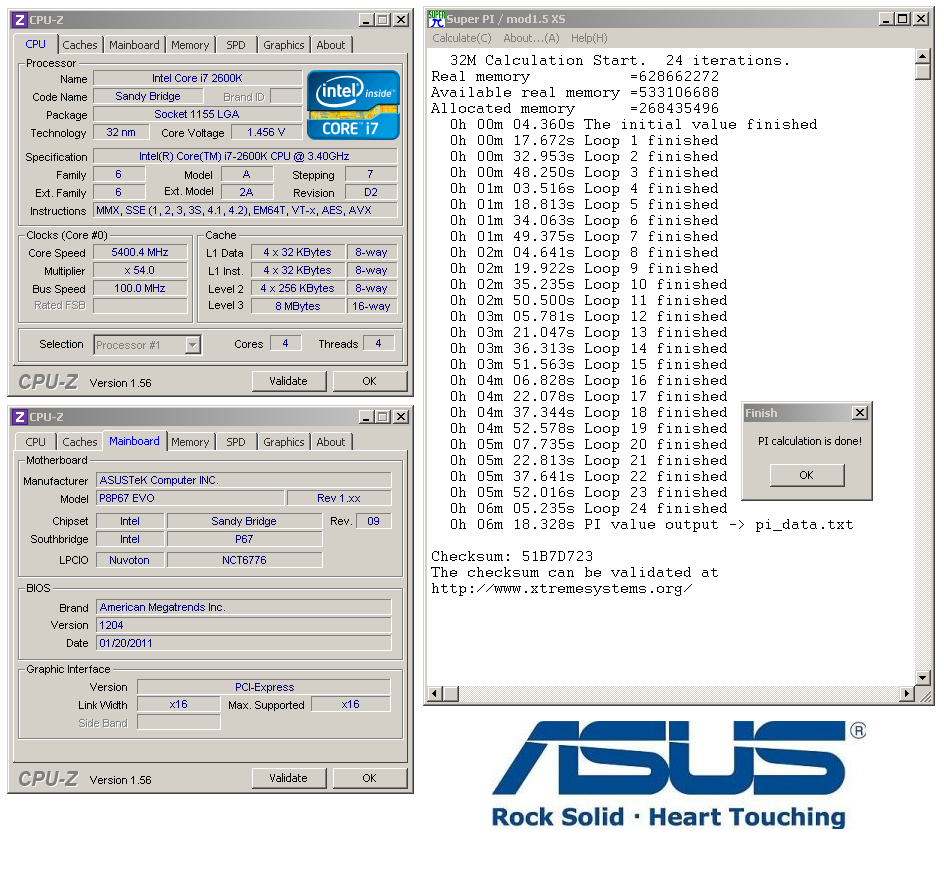Click LPCIO model NCT6776 field

tap(244, 560)
